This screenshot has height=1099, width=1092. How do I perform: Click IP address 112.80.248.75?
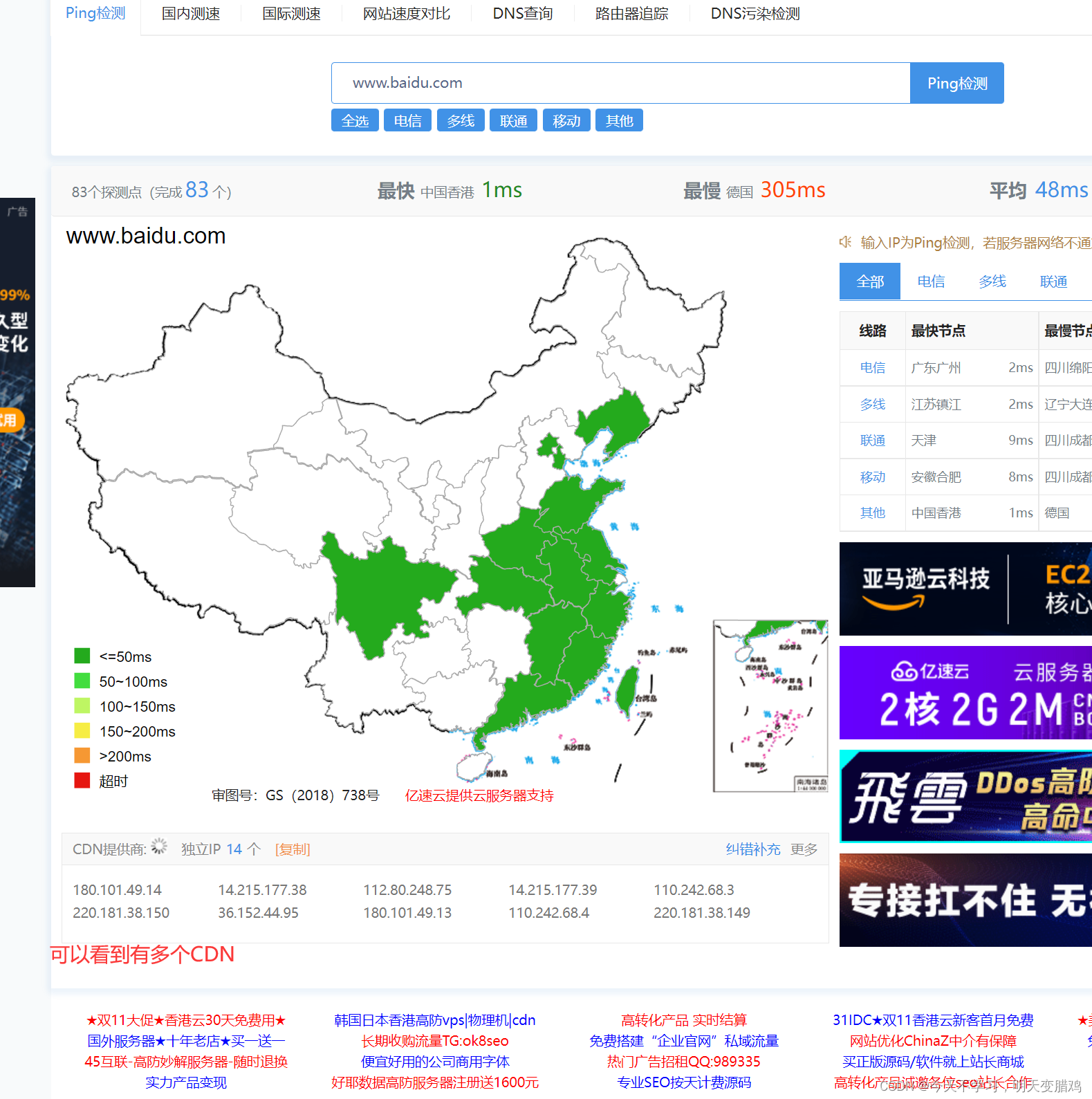point(407,890)
